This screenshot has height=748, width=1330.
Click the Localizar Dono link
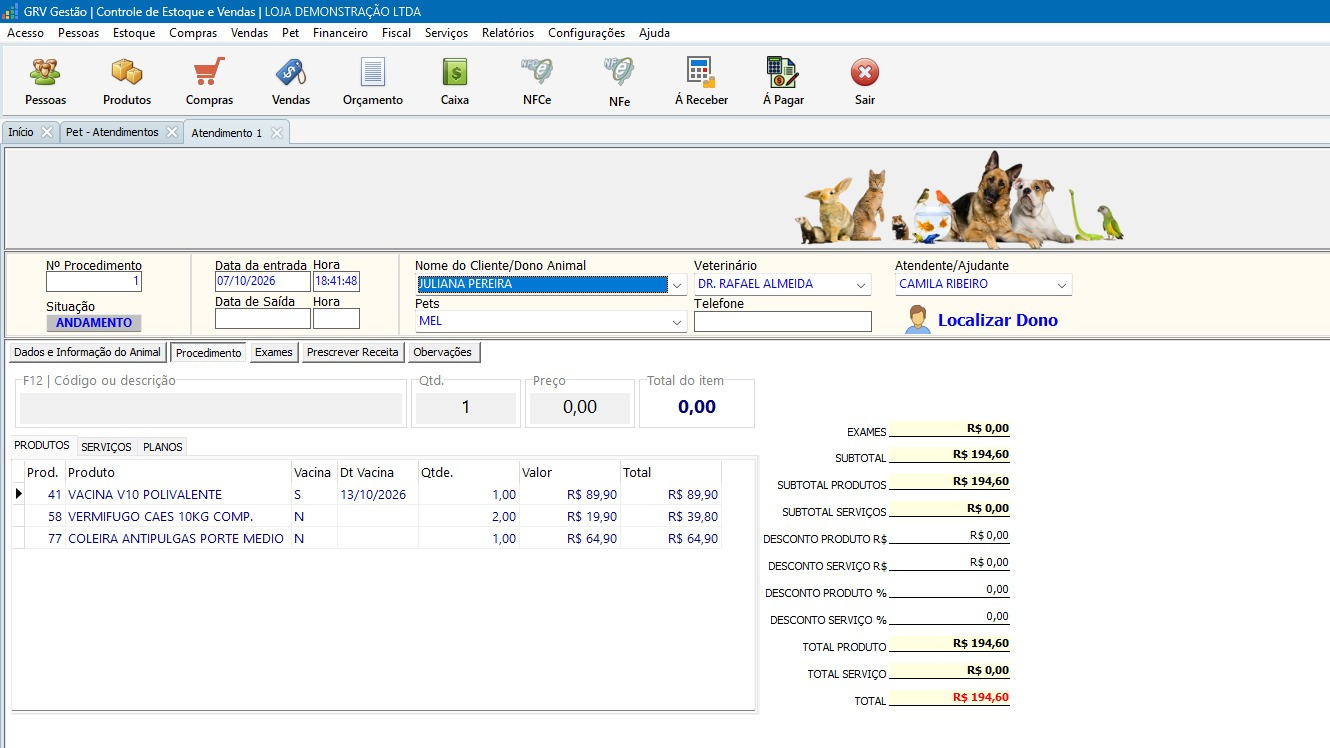tap(997, 321)
